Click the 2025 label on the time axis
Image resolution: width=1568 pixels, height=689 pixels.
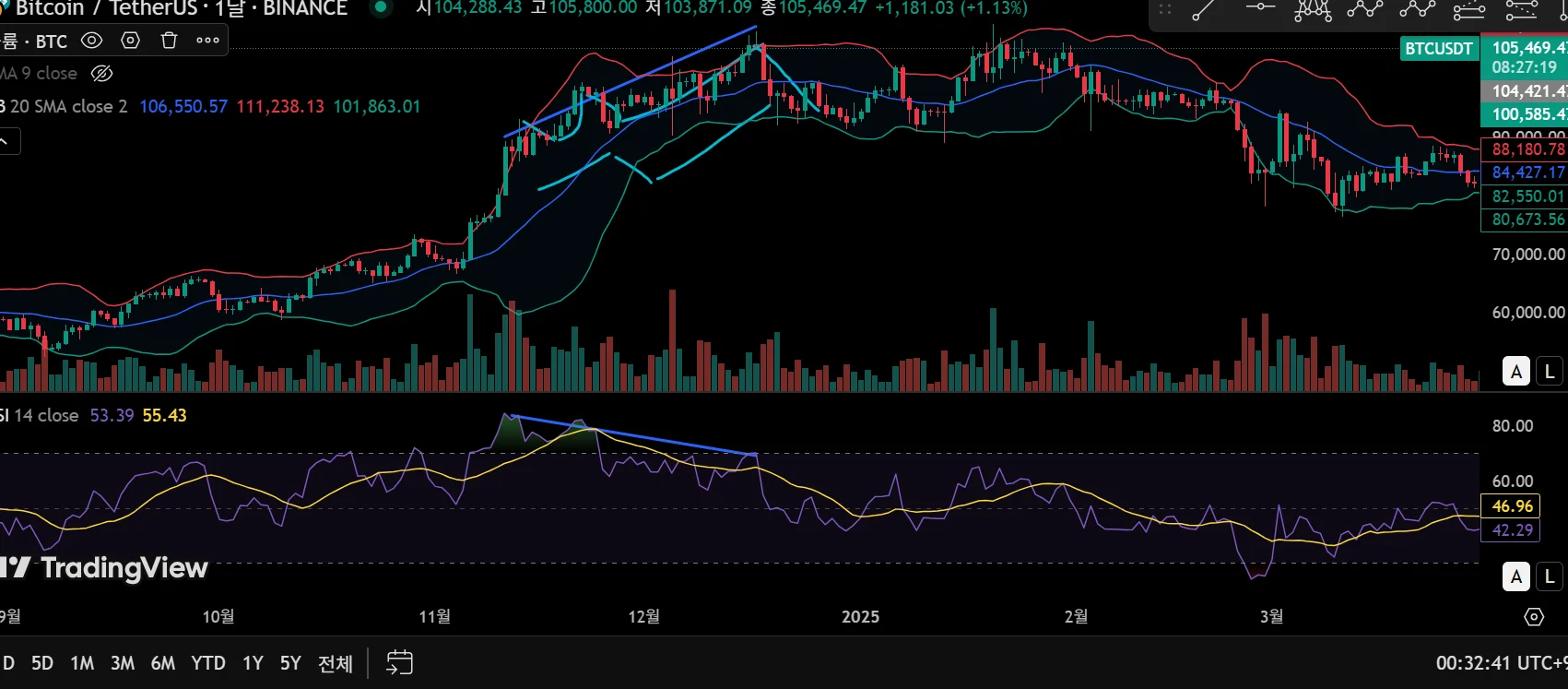coord(860,617)
